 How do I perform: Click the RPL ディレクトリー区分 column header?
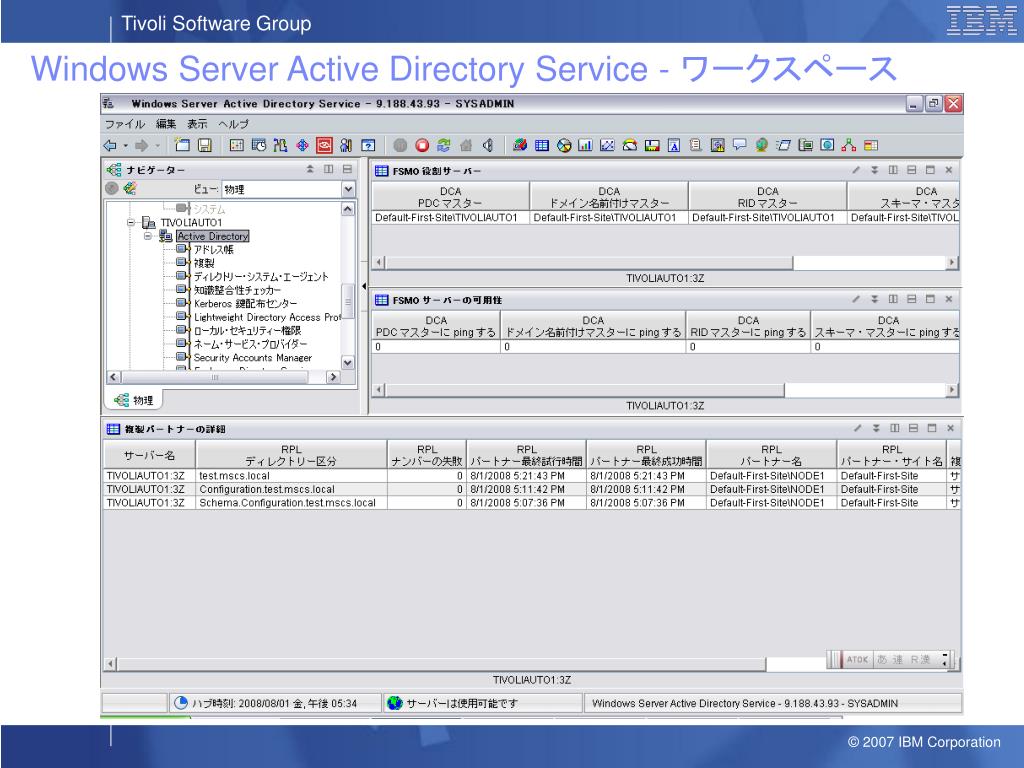point(291,455)
